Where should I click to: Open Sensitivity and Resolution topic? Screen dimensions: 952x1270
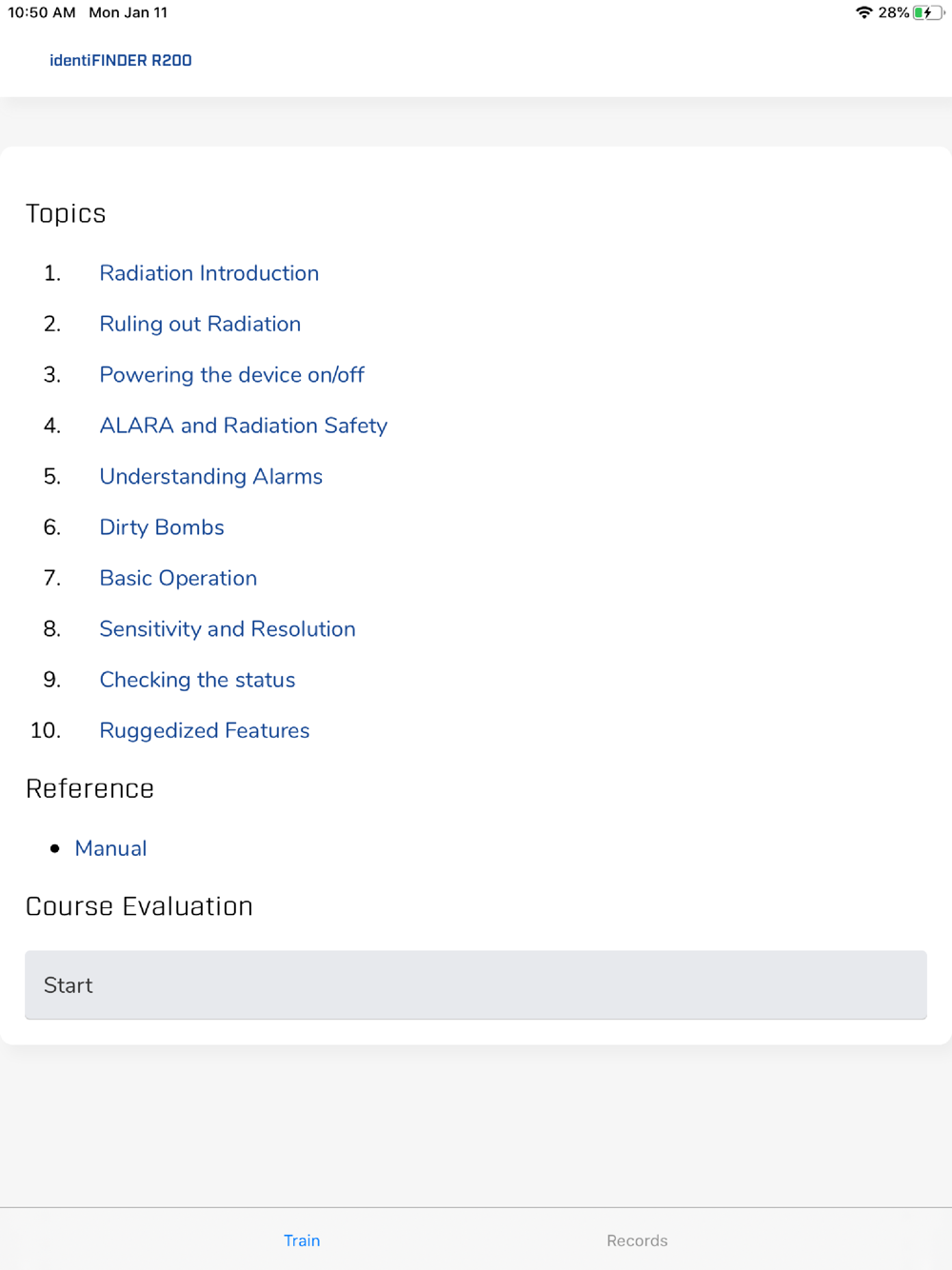pyautogui.click(x=228, y=629)
